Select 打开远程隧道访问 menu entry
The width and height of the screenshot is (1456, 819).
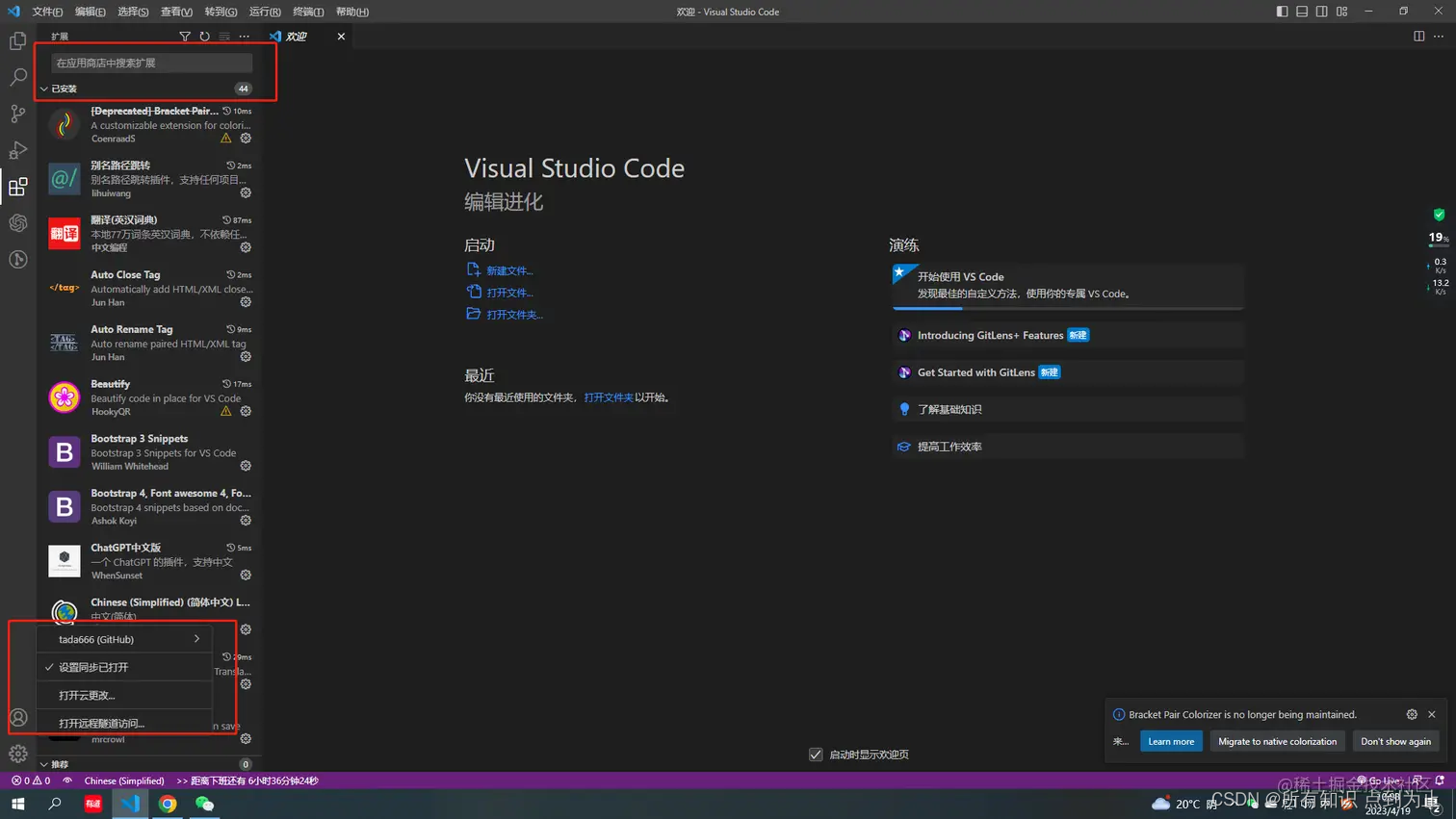click(123, 723)
